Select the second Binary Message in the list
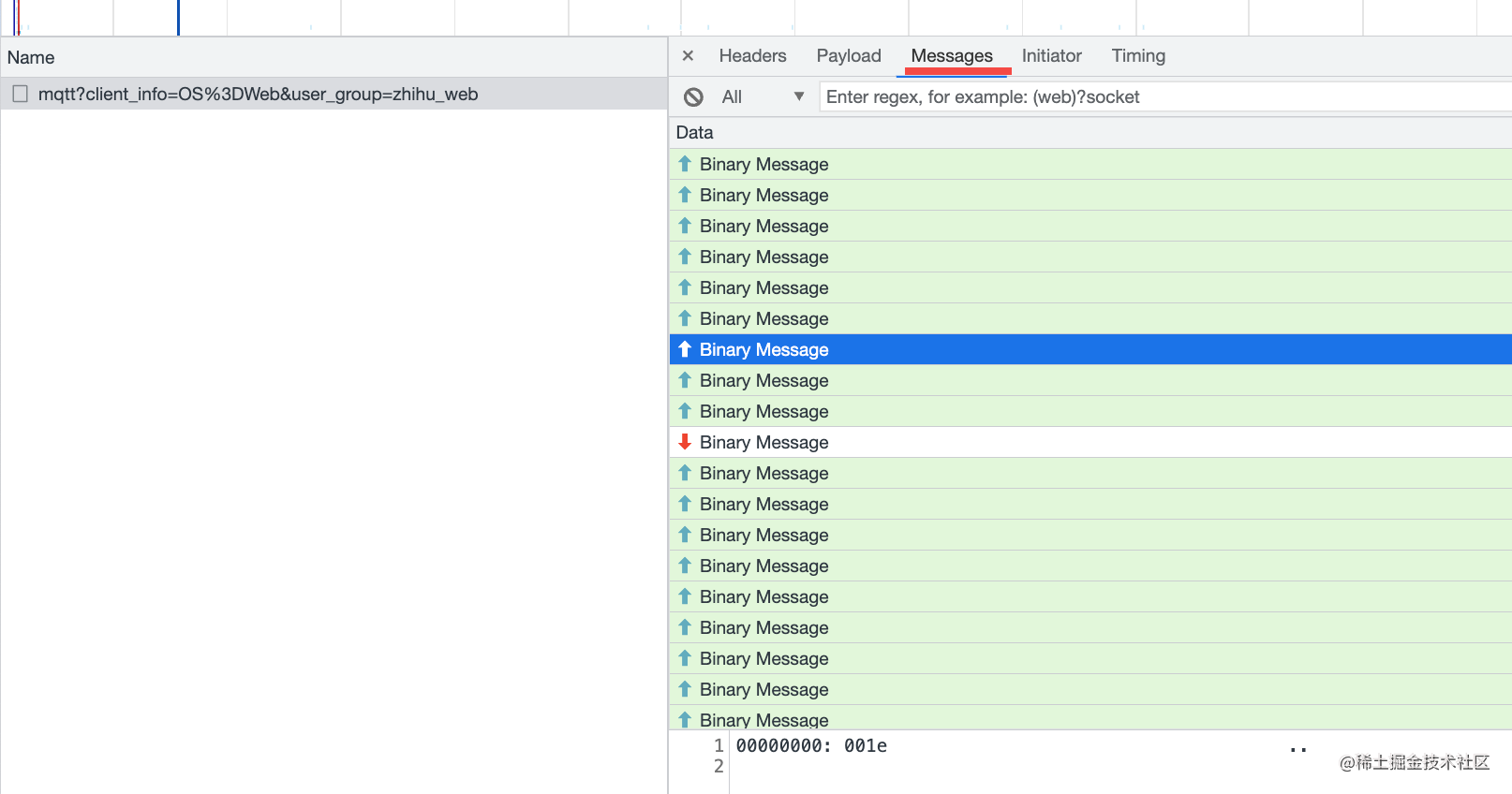Image resolution: width=1512 pixels, height=794 pixels. 1090,195
